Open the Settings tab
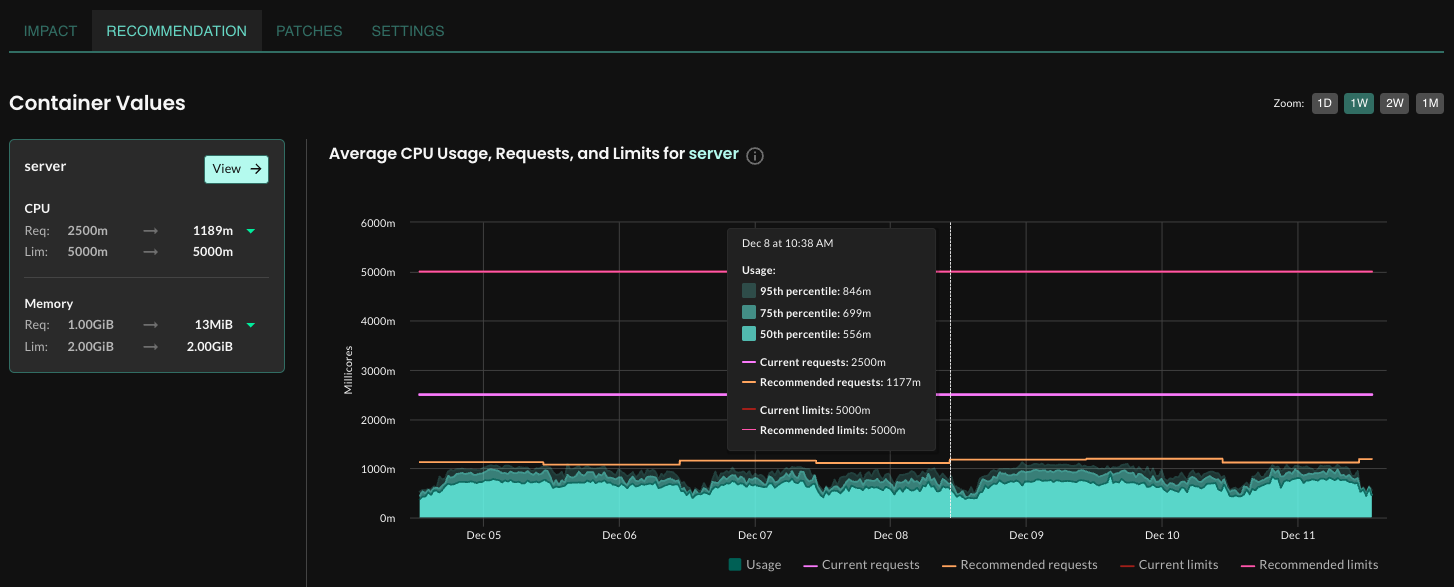Image resolution: width=1454 pixels, height=587 pixels. pyautogui.click(x=408, y=31)
